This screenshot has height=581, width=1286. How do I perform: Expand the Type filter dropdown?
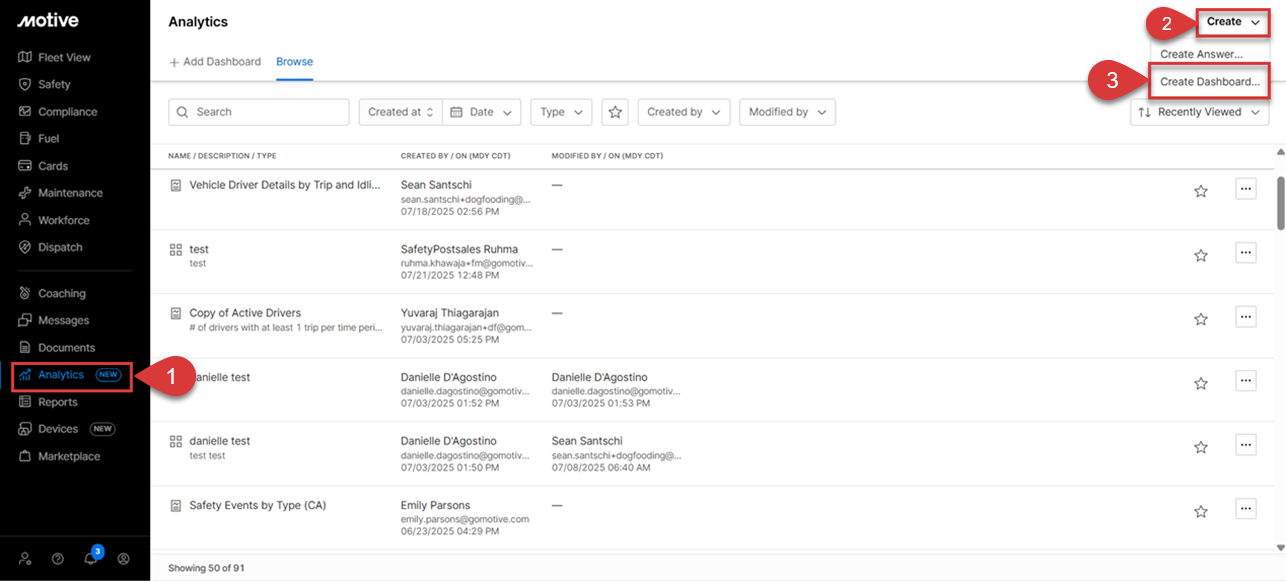[560, 112]
